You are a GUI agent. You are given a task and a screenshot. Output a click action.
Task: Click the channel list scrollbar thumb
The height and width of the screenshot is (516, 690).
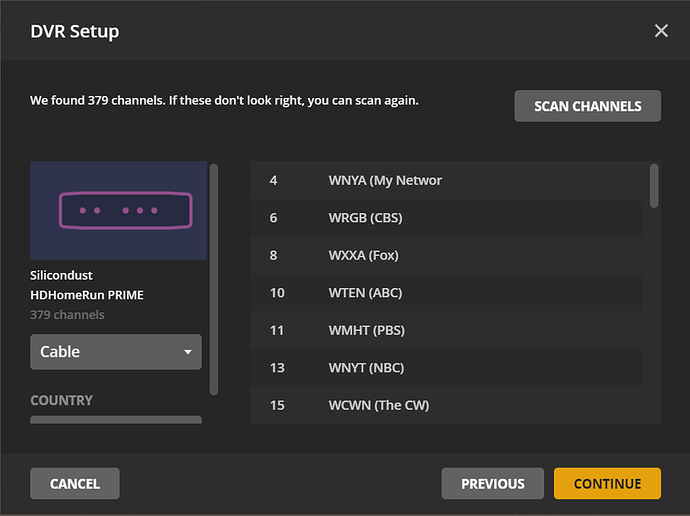coord(654,186)
